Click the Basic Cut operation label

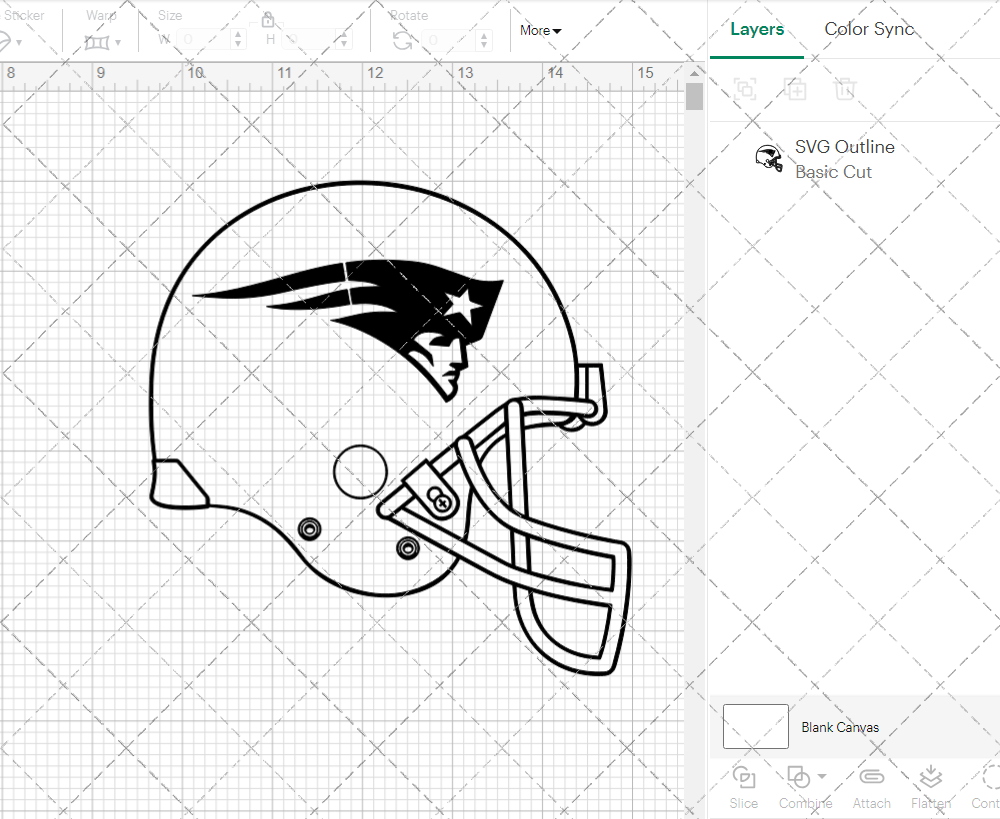(833, 172)
